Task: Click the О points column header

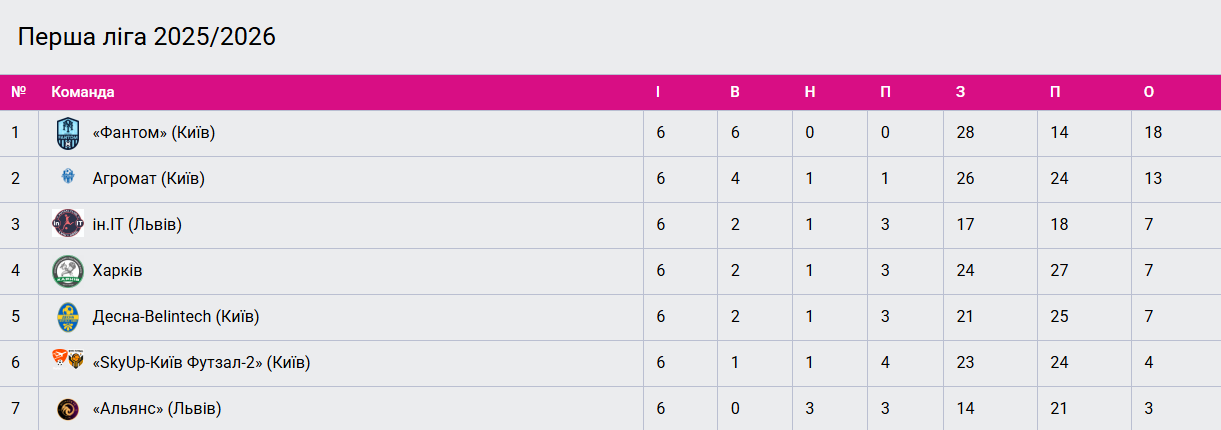Action: [x=1149, y=92]
